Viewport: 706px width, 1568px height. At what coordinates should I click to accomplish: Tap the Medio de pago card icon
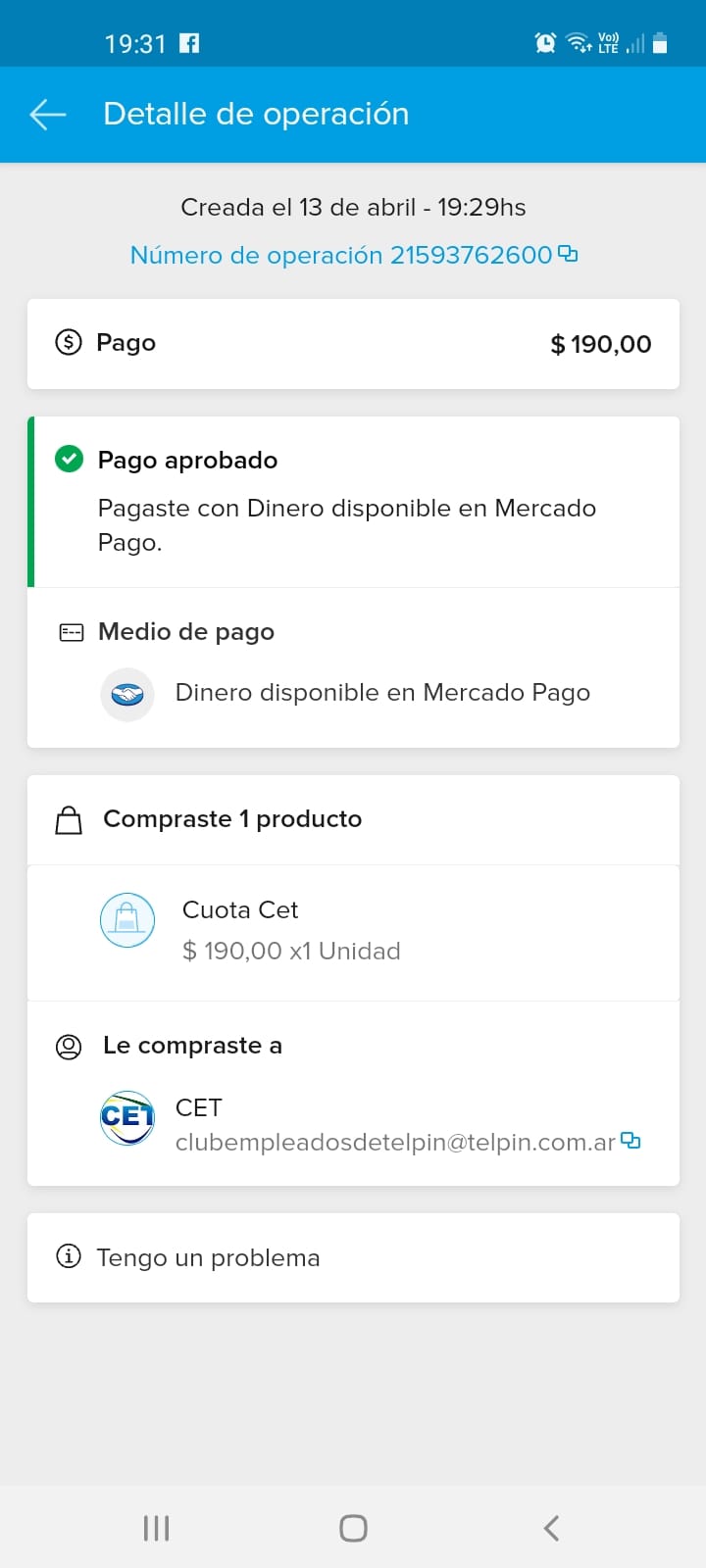pyautogui.click(x=72, y=632)
